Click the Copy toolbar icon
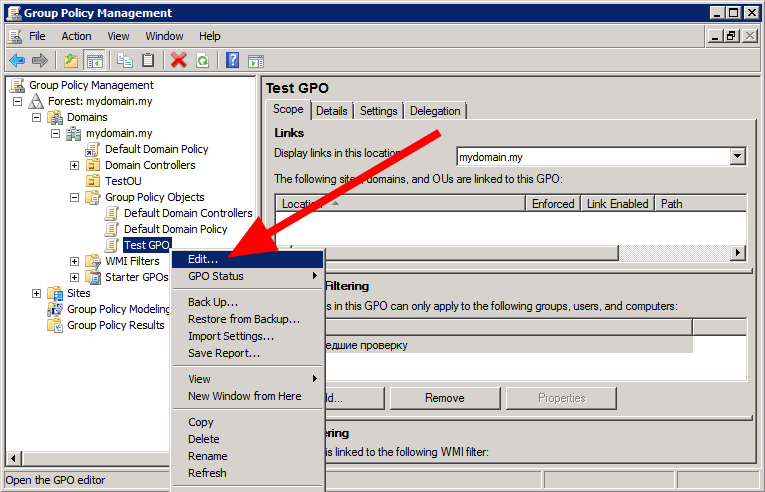Image resolution: width=765 pixels, height=492 pixels. (x=125, y=60)
